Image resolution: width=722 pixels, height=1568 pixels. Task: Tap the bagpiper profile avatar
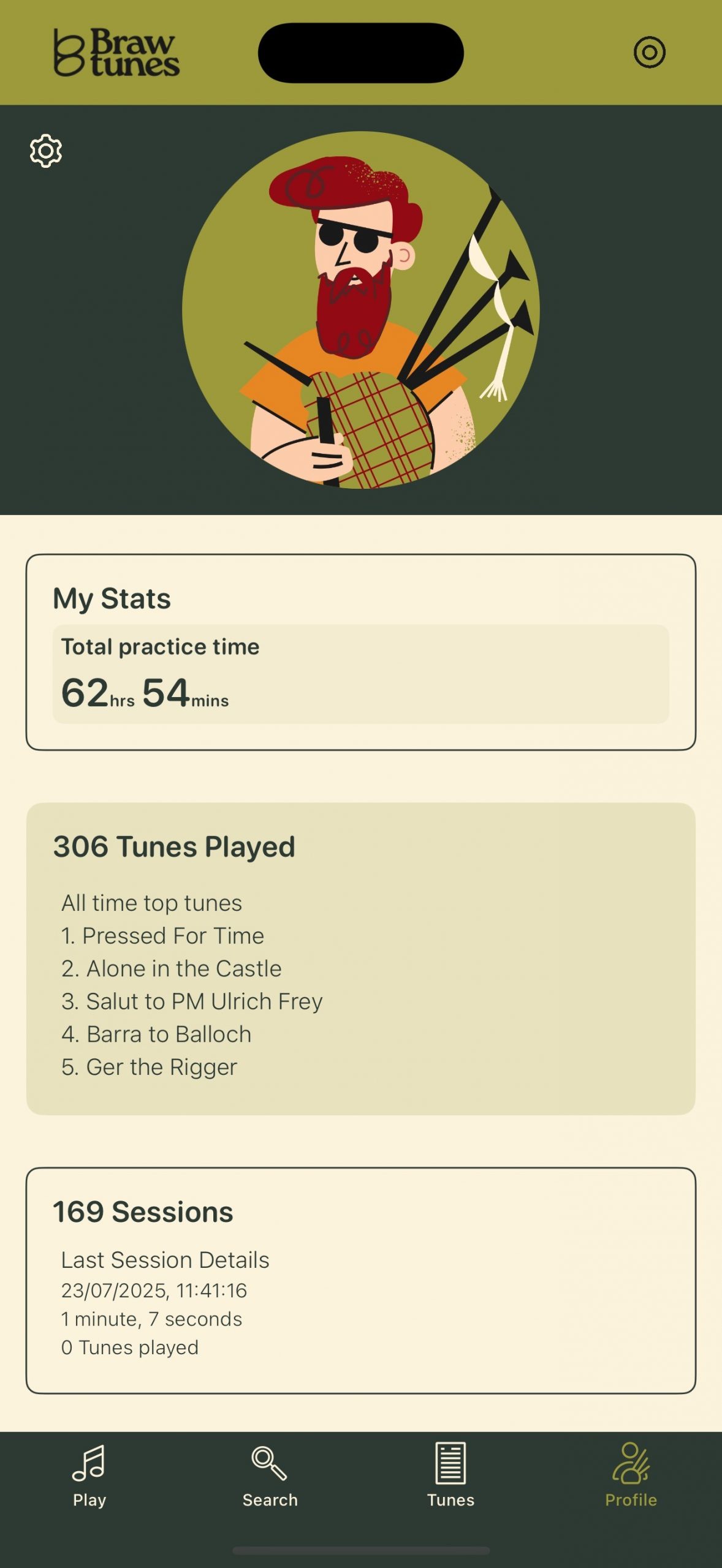coord(360,310)
